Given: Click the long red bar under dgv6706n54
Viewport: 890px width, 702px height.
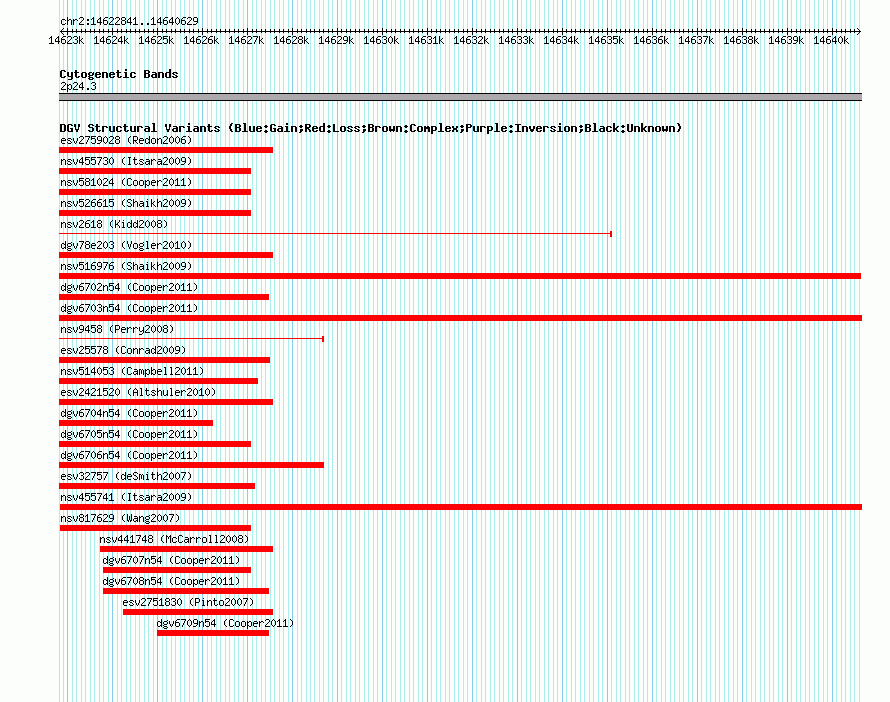Looking at the screenshot, I should coord(191,465).
